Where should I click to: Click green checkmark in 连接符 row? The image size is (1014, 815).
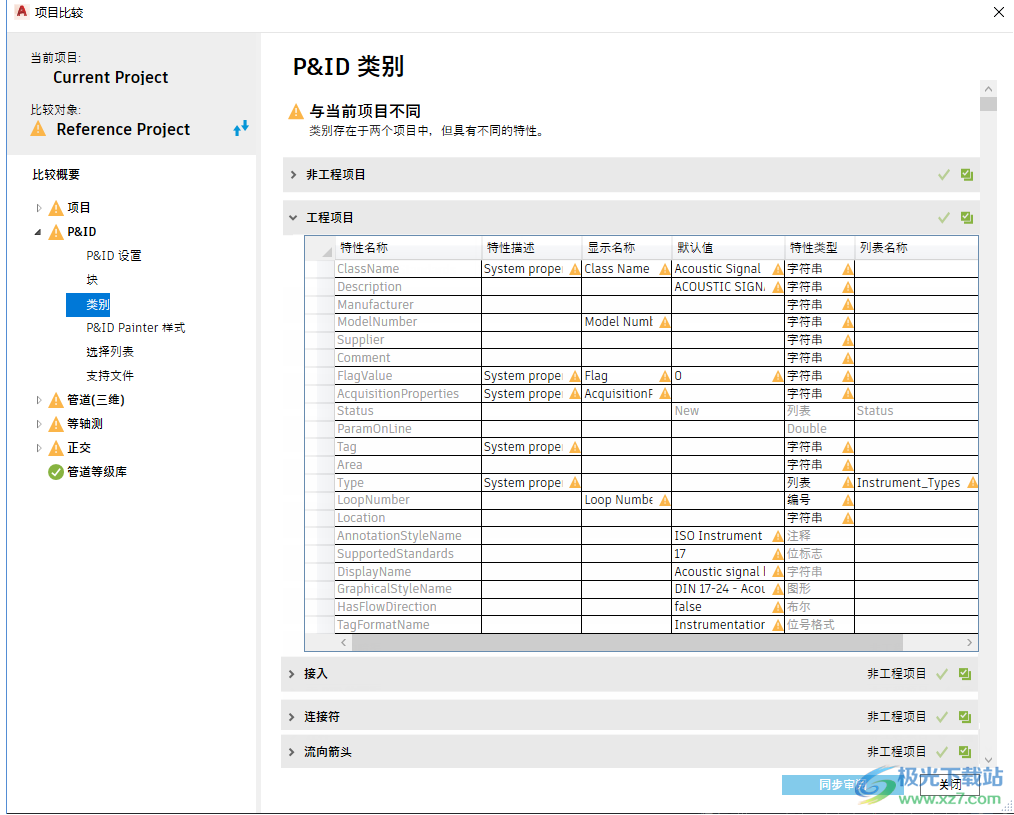pyautogui.click(x=942, y=717)
